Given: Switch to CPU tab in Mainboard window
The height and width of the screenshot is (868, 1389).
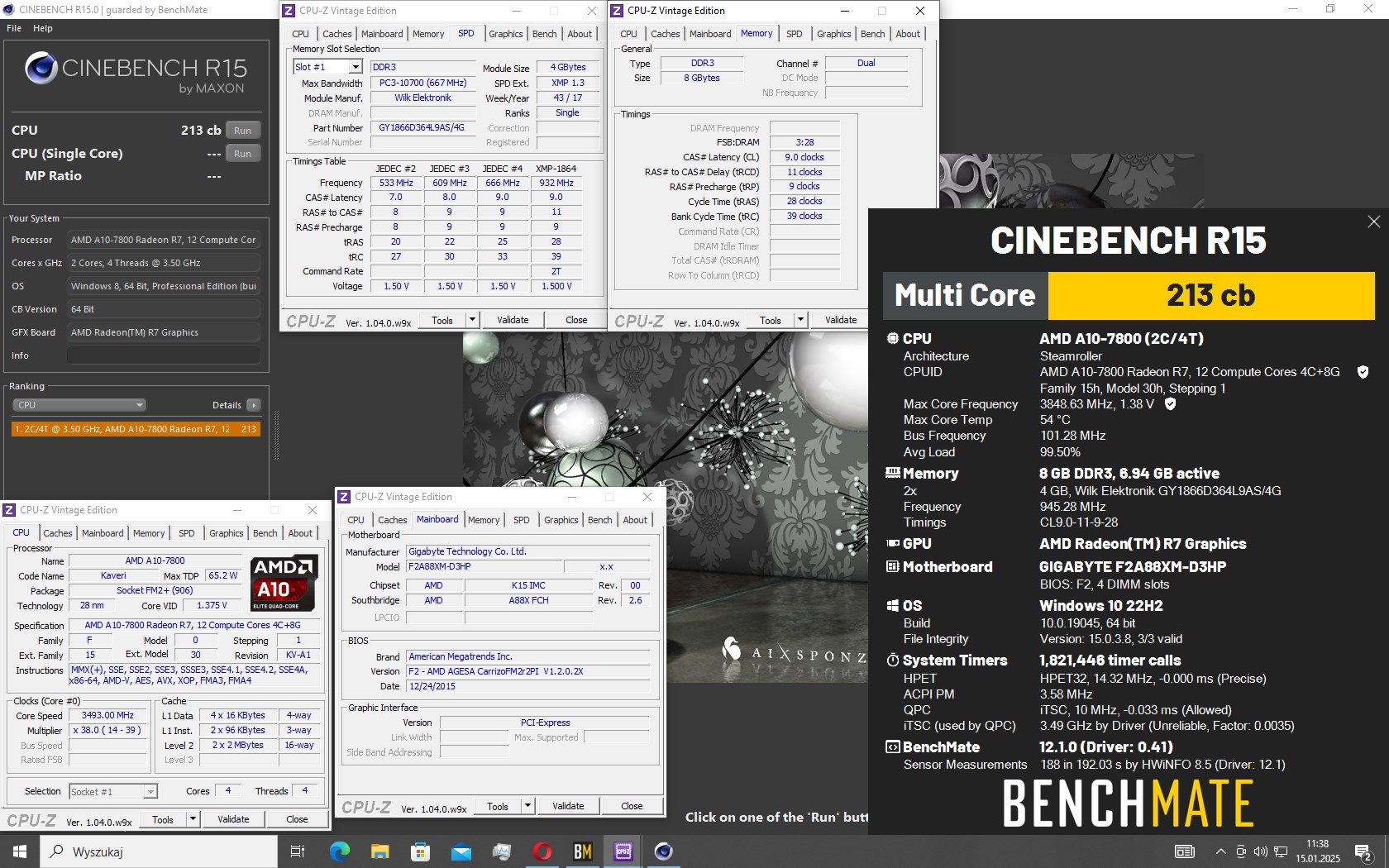Looking at the screenshot, I should (x=356, y=520).
